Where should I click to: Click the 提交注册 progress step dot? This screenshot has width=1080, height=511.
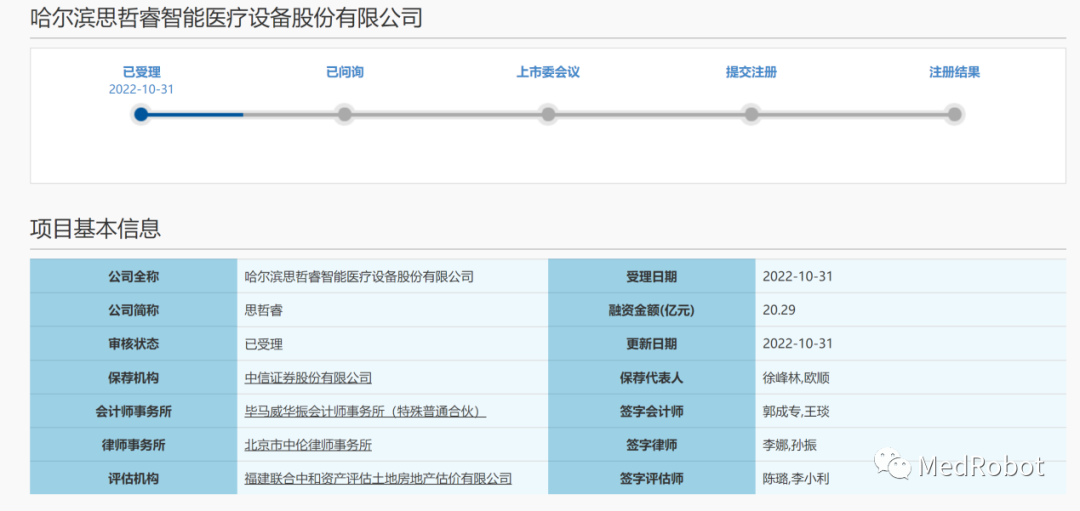tap(751, 114)
